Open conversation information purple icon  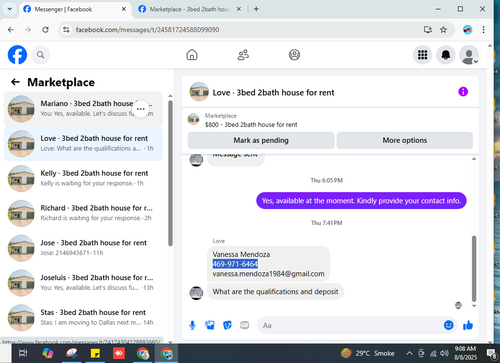pos(463,92)
